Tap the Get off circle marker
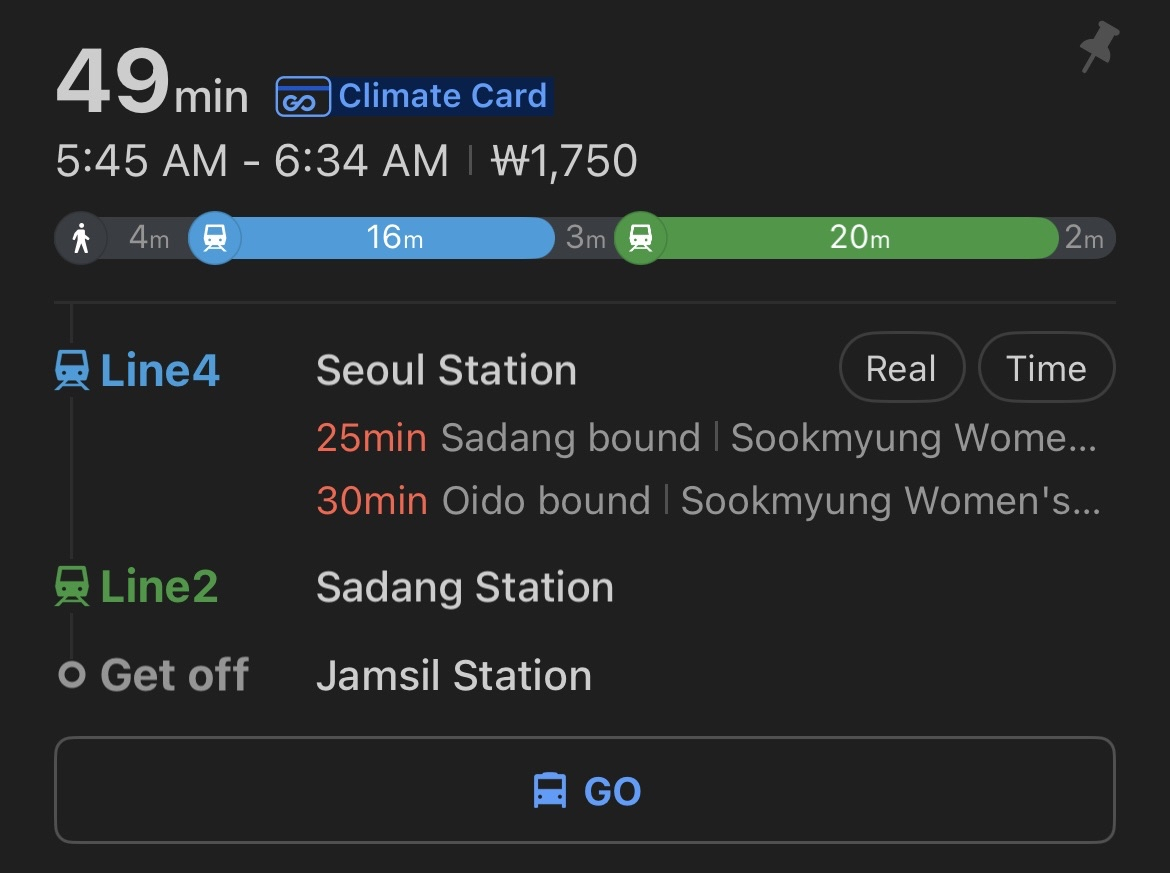This screenshot has width=1170, height=873. coord(72,676)
